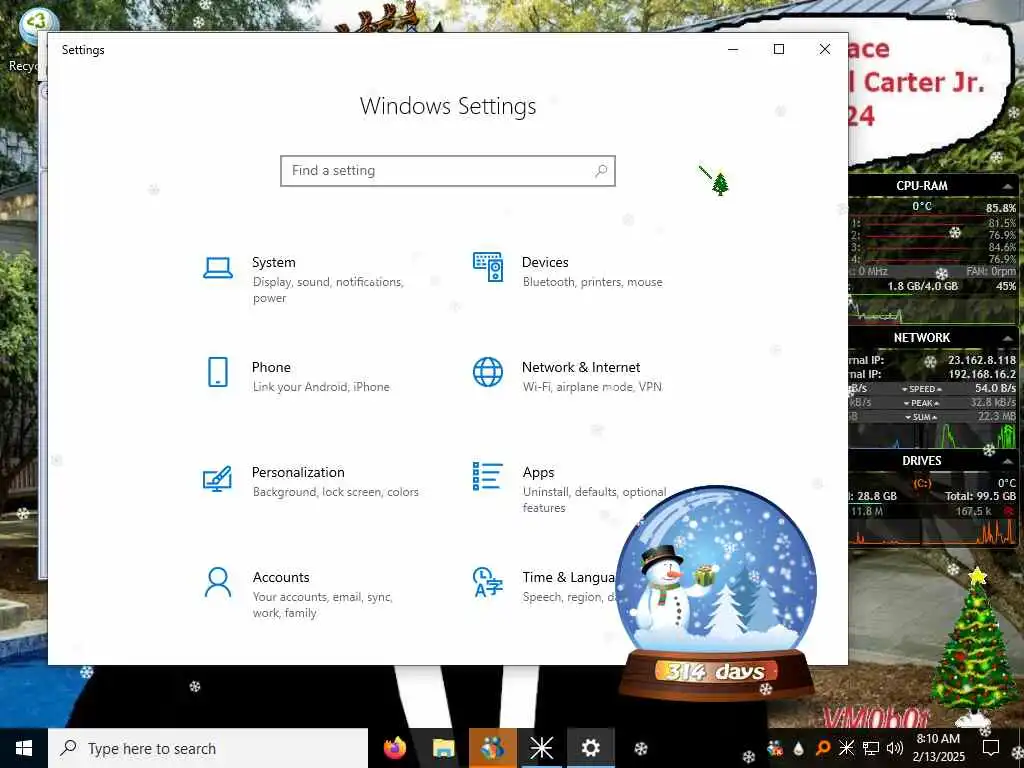1024x768 pixels.
Task: Collapse the CPU-RAM gadget section
Action: 1008,187
